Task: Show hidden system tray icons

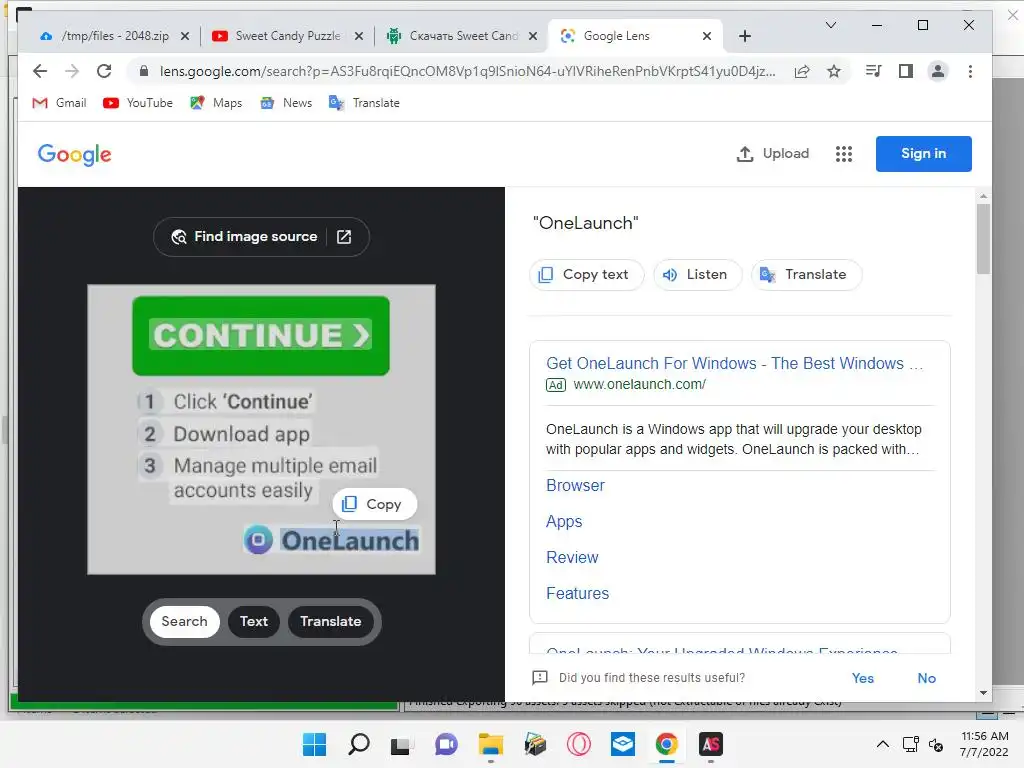Action: click(x=882, y=744)
